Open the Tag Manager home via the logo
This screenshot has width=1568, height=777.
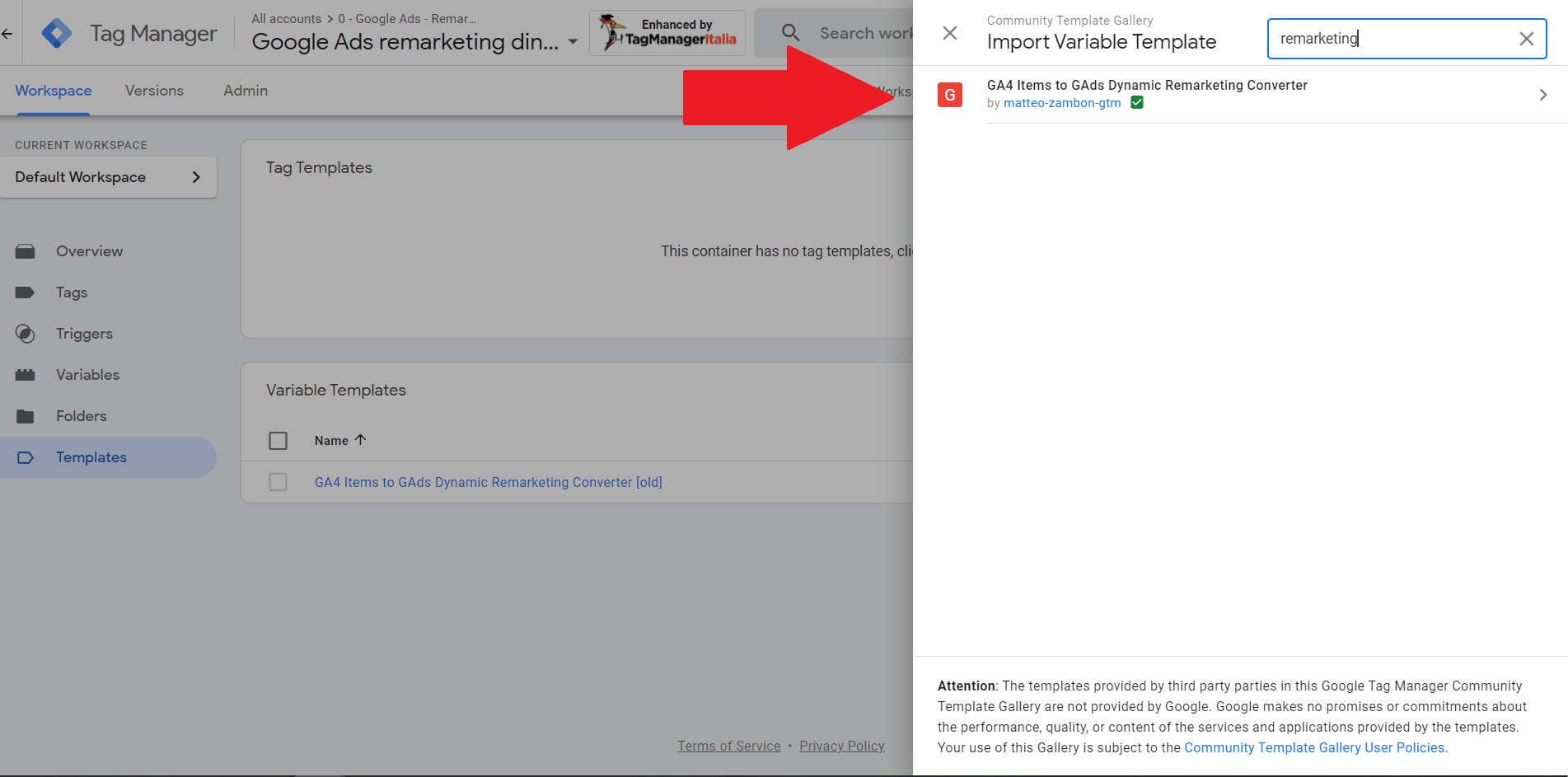pyautogui.click(x=57, y=32)
